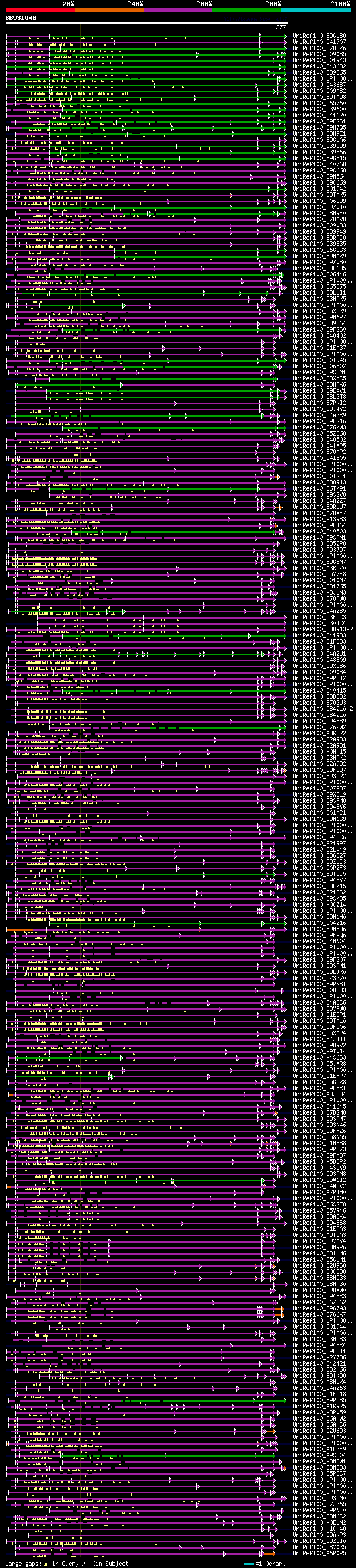The width and height of the screenshot is (356, 1568).
Task: Select hit UniRef100_Q76KW3
Action: click(x=319, y=427)
